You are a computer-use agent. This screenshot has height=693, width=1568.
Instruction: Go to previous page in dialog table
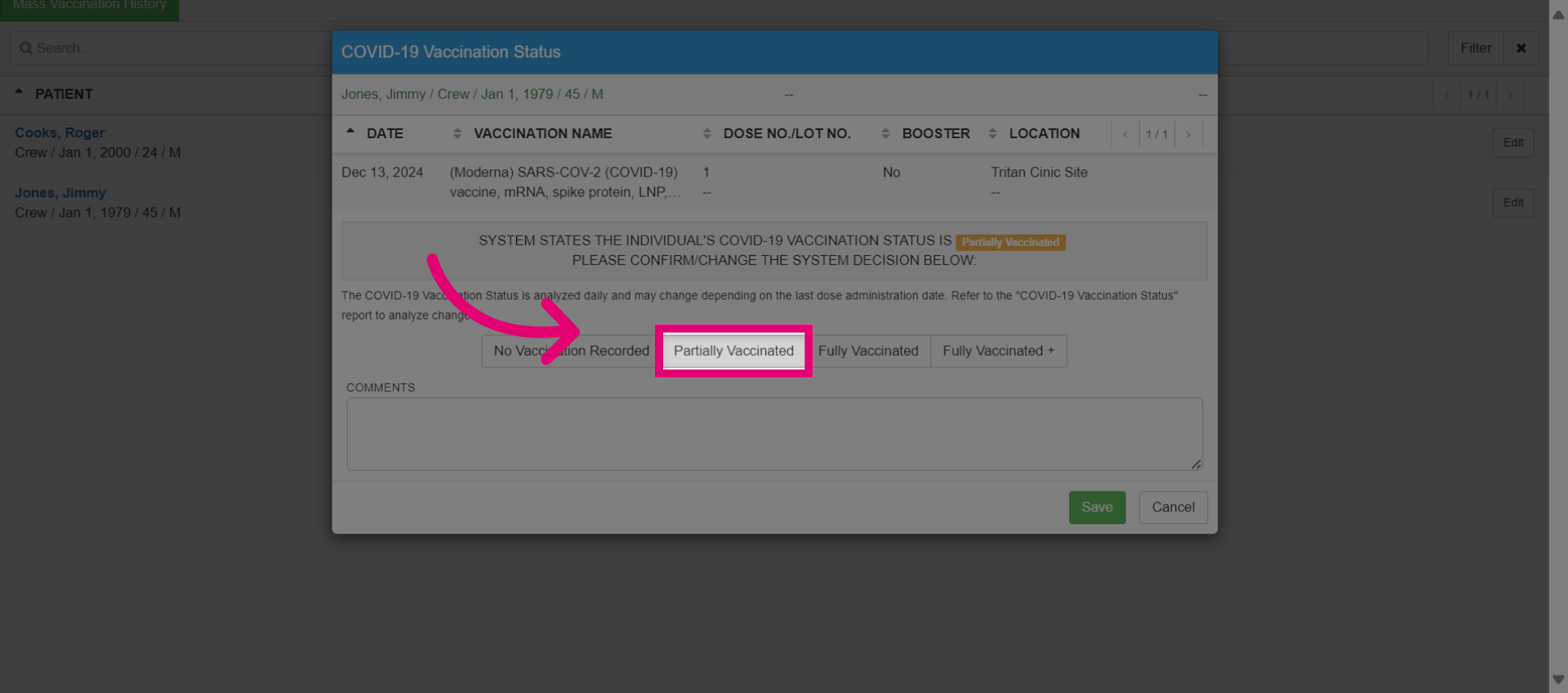coord(1125,134)
